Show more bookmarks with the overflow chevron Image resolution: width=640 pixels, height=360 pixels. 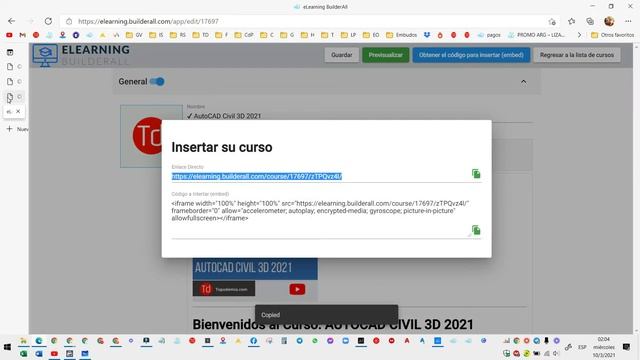[x=579, y=35]
